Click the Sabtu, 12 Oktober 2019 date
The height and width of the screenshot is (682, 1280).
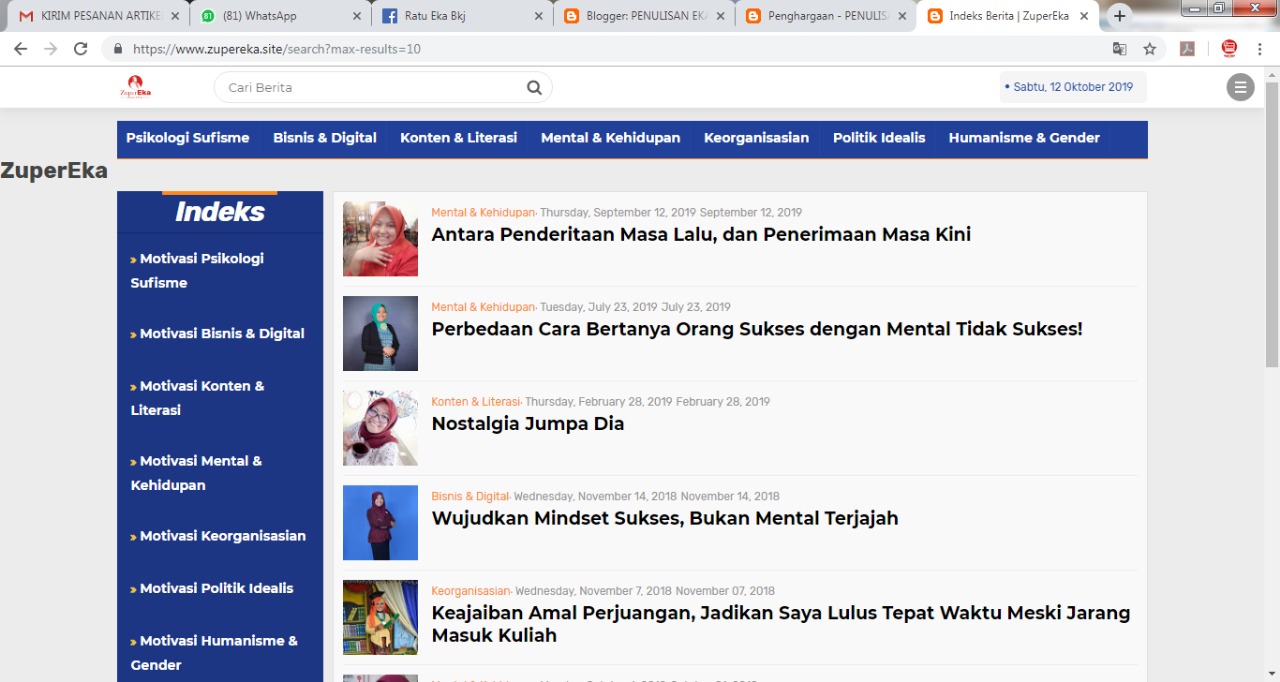click(x=1073, y=87)
